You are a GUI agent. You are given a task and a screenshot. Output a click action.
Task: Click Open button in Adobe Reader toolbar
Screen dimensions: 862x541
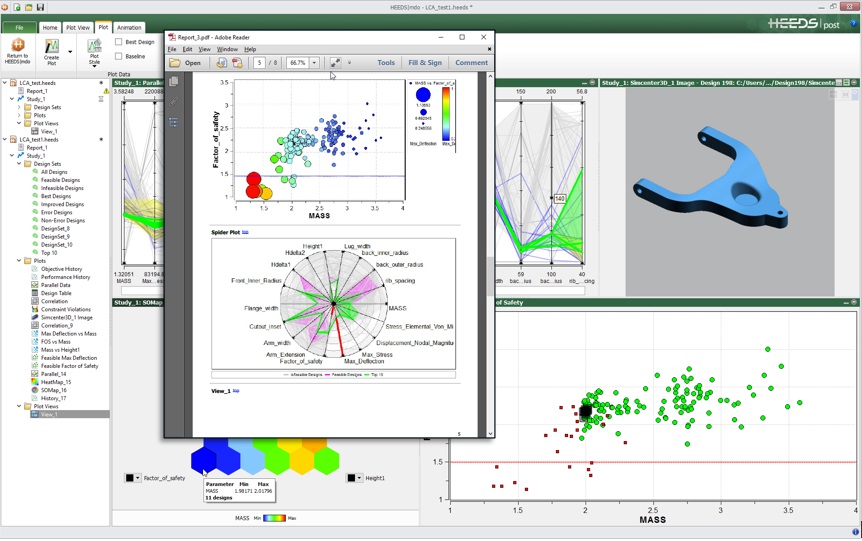185,63
